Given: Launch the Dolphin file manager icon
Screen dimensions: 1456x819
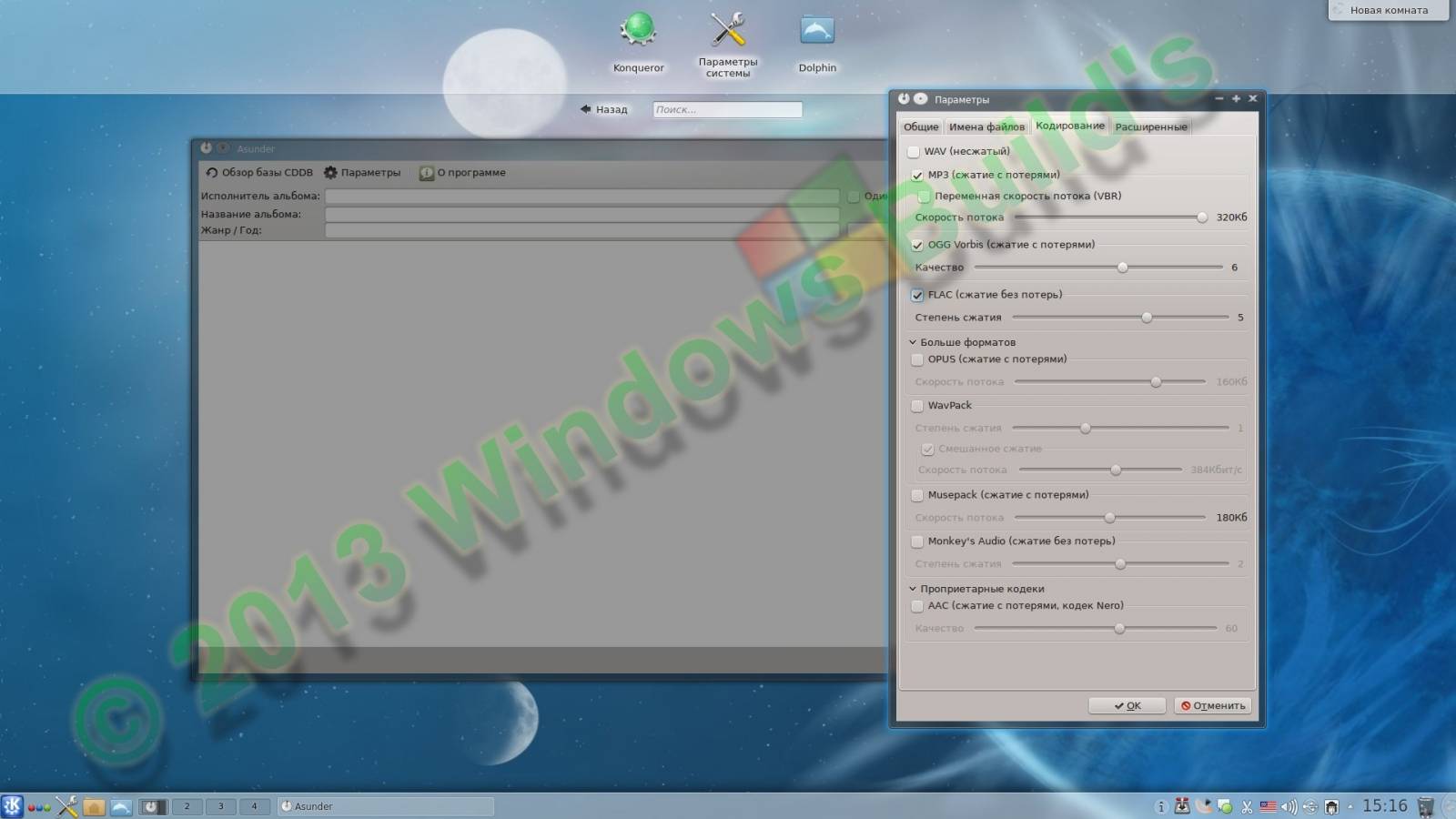Looking at the screenshot, I should point(817,30).
